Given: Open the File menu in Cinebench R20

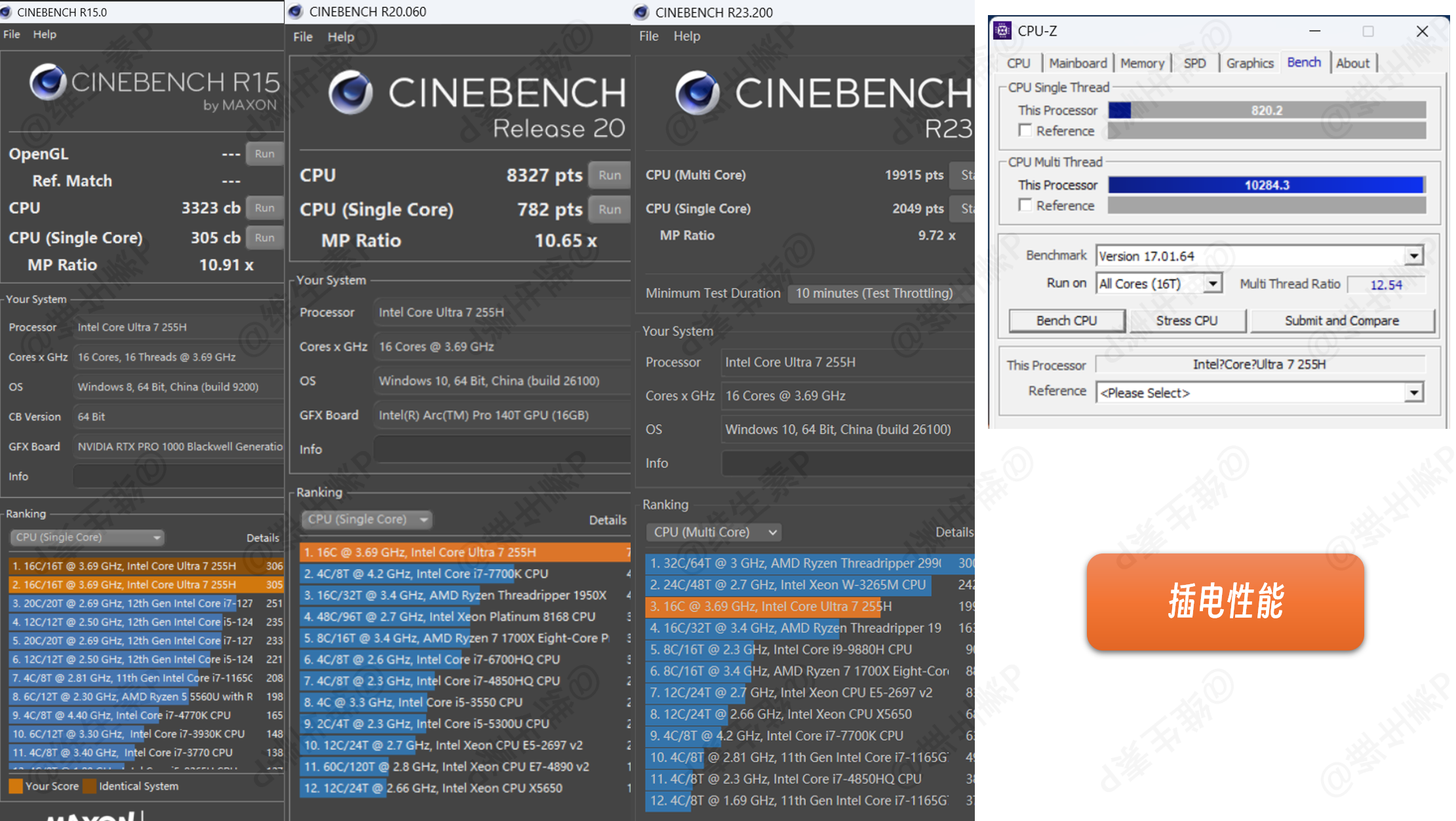Looking at the screenshot, I should tap(302, 37).
